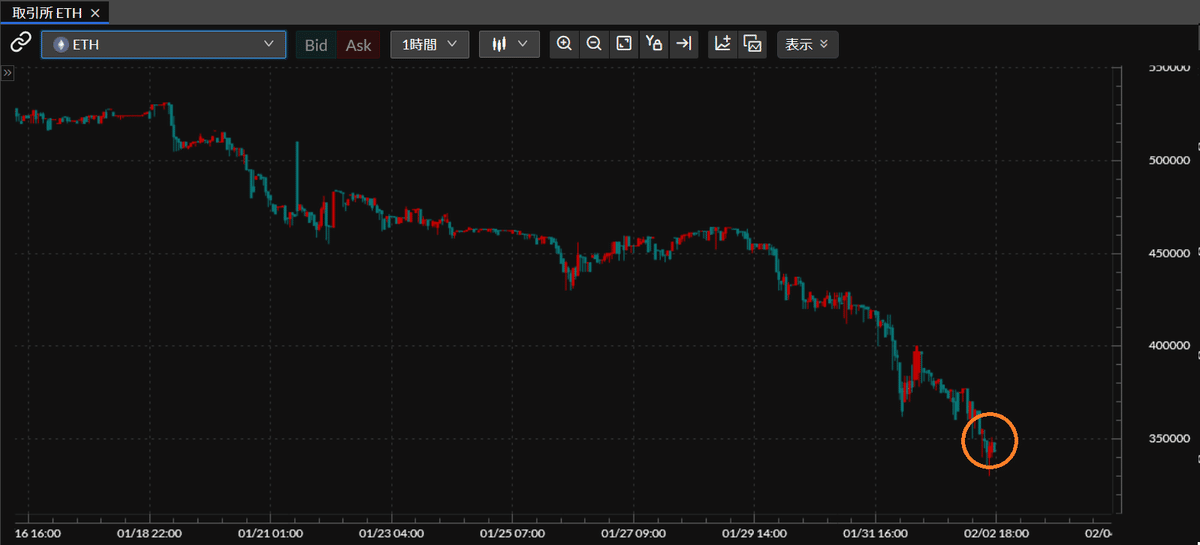Toggle the Ask price button
Image resolution: width=1200 pixels, height=545 pixels.
click(x=359, y=45)
